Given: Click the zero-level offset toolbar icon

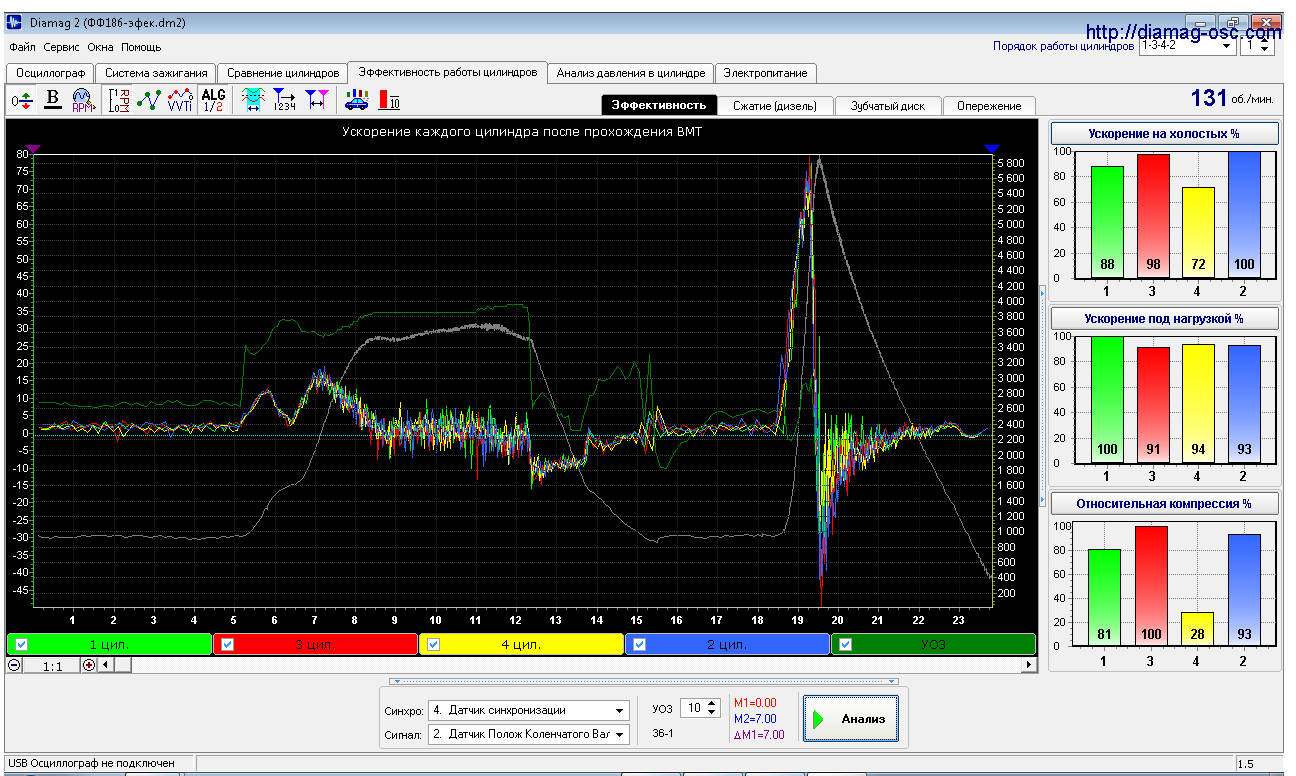Looking at the screenshot, I should pyautogui.click(x=22, y=101).
